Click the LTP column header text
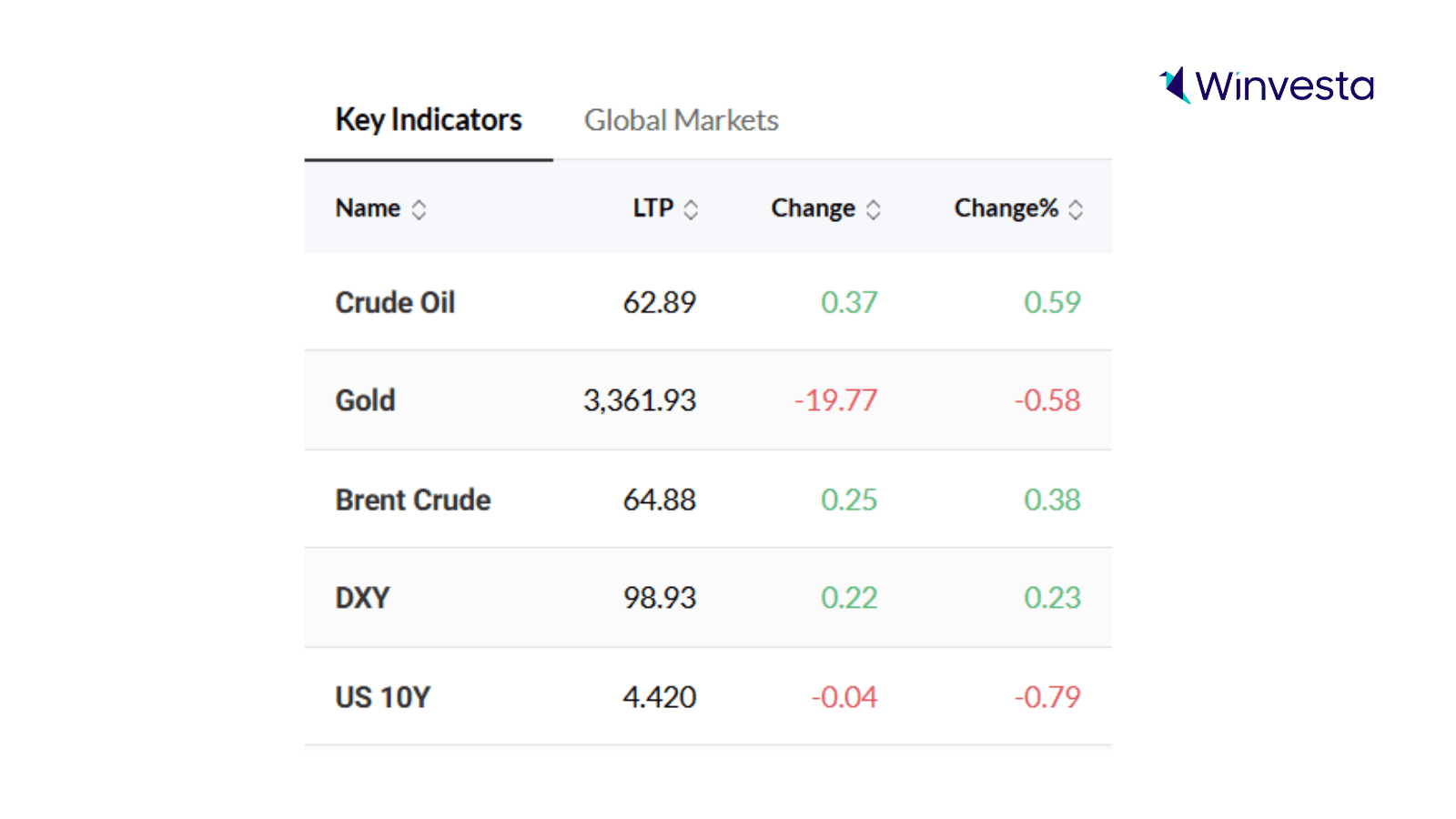Viewport: 1456px width, 819px height. point(652,208)
